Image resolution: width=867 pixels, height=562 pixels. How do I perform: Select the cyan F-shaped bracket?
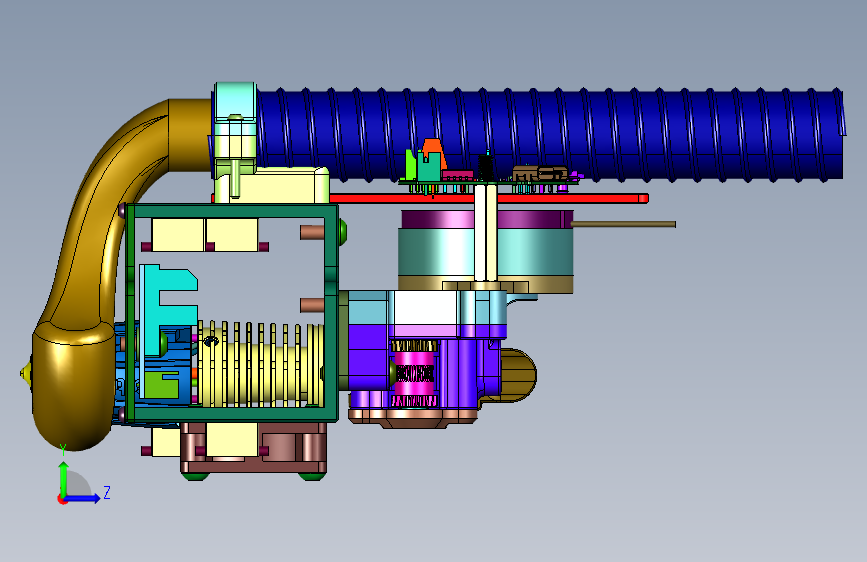168,311
